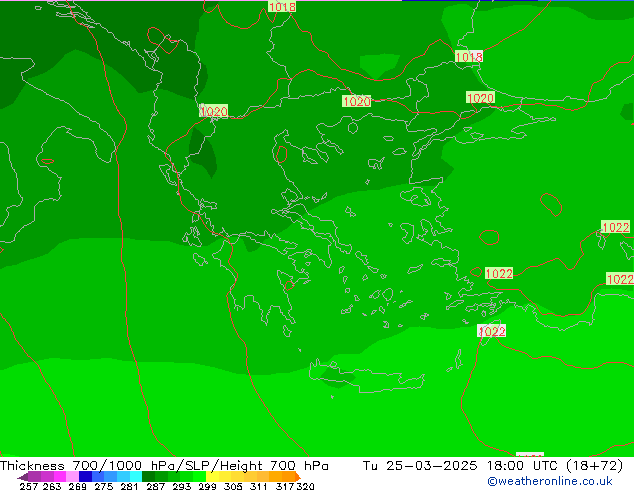Click the 1018 label cut by the top edge

point(282,6)
